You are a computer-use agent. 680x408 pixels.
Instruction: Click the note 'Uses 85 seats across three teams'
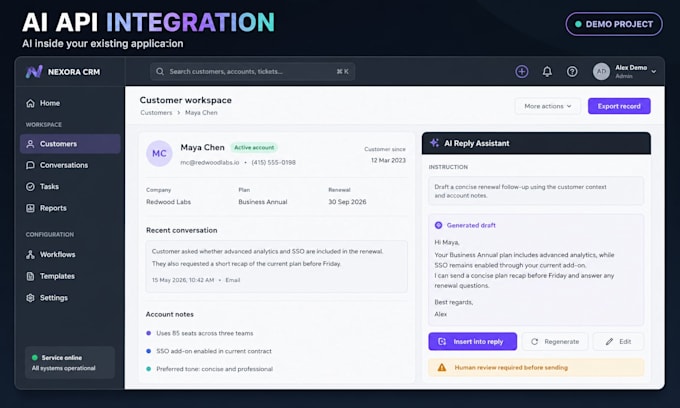click(x=205, y=333)
